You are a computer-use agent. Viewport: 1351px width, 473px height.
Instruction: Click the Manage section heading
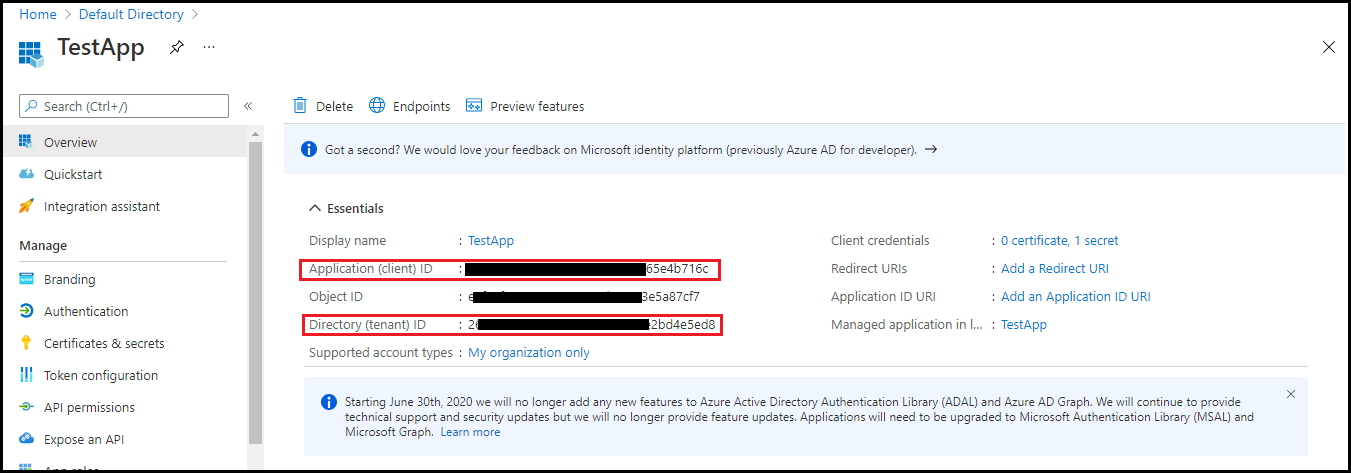[43, 245]
